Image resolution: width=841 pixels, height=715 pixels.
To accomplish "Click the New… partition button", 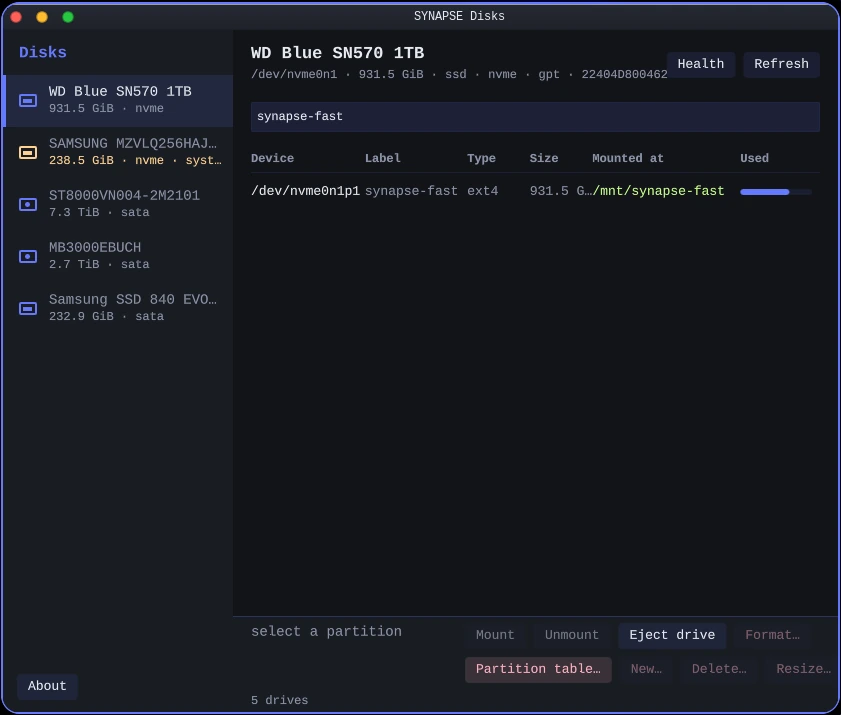I will point(646,669).
